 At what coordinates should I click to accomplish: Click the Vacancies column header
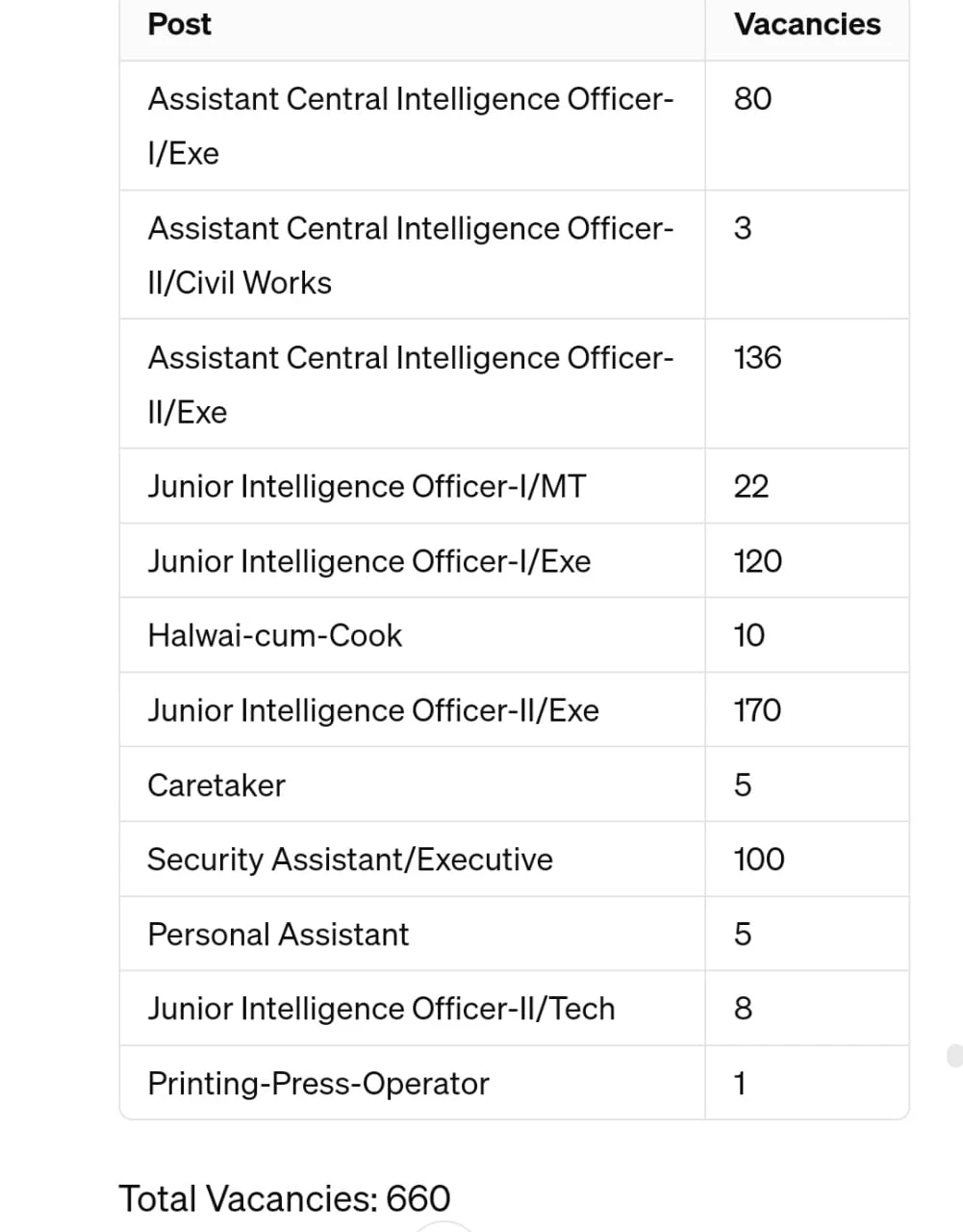pos(806,25)
